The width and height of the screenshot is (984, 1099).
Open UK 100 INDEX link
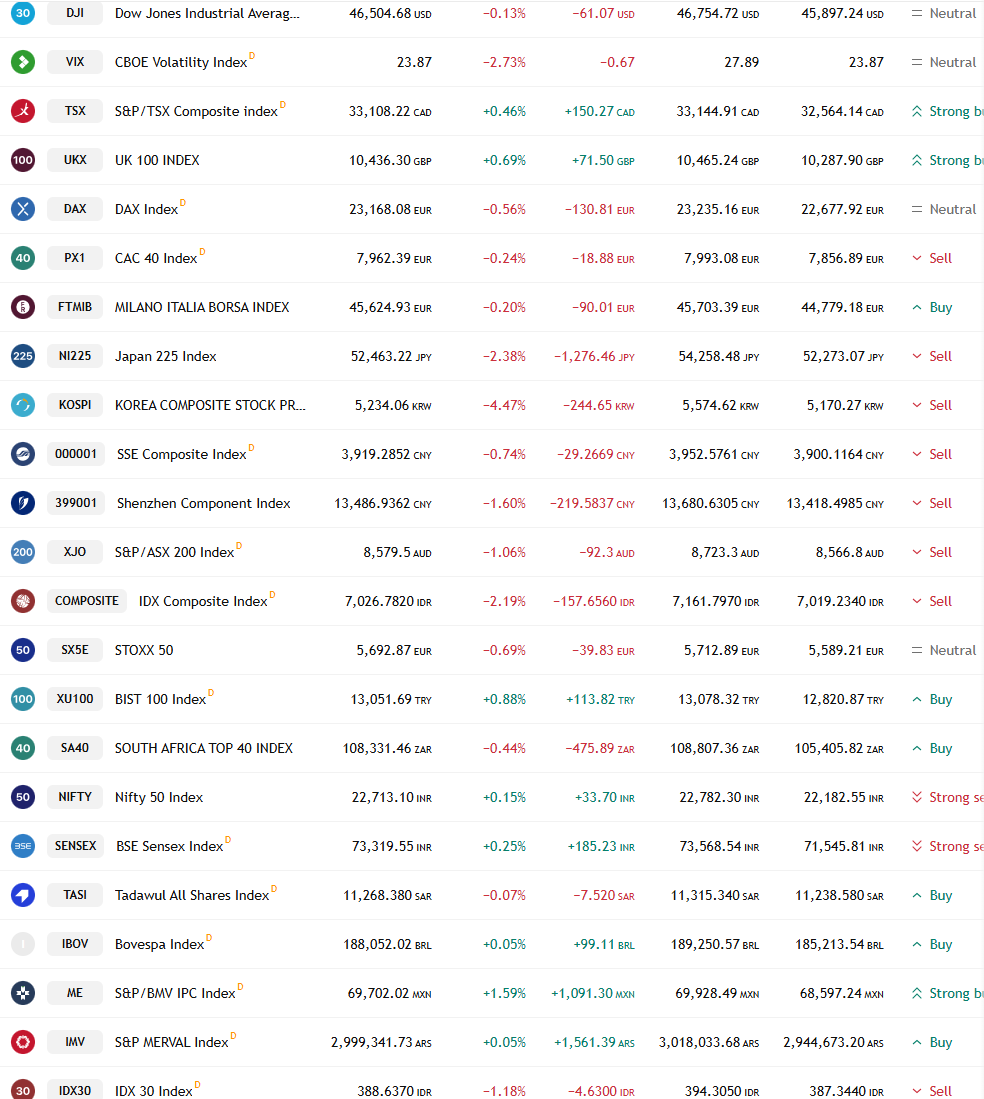click(x=157, y=160)
